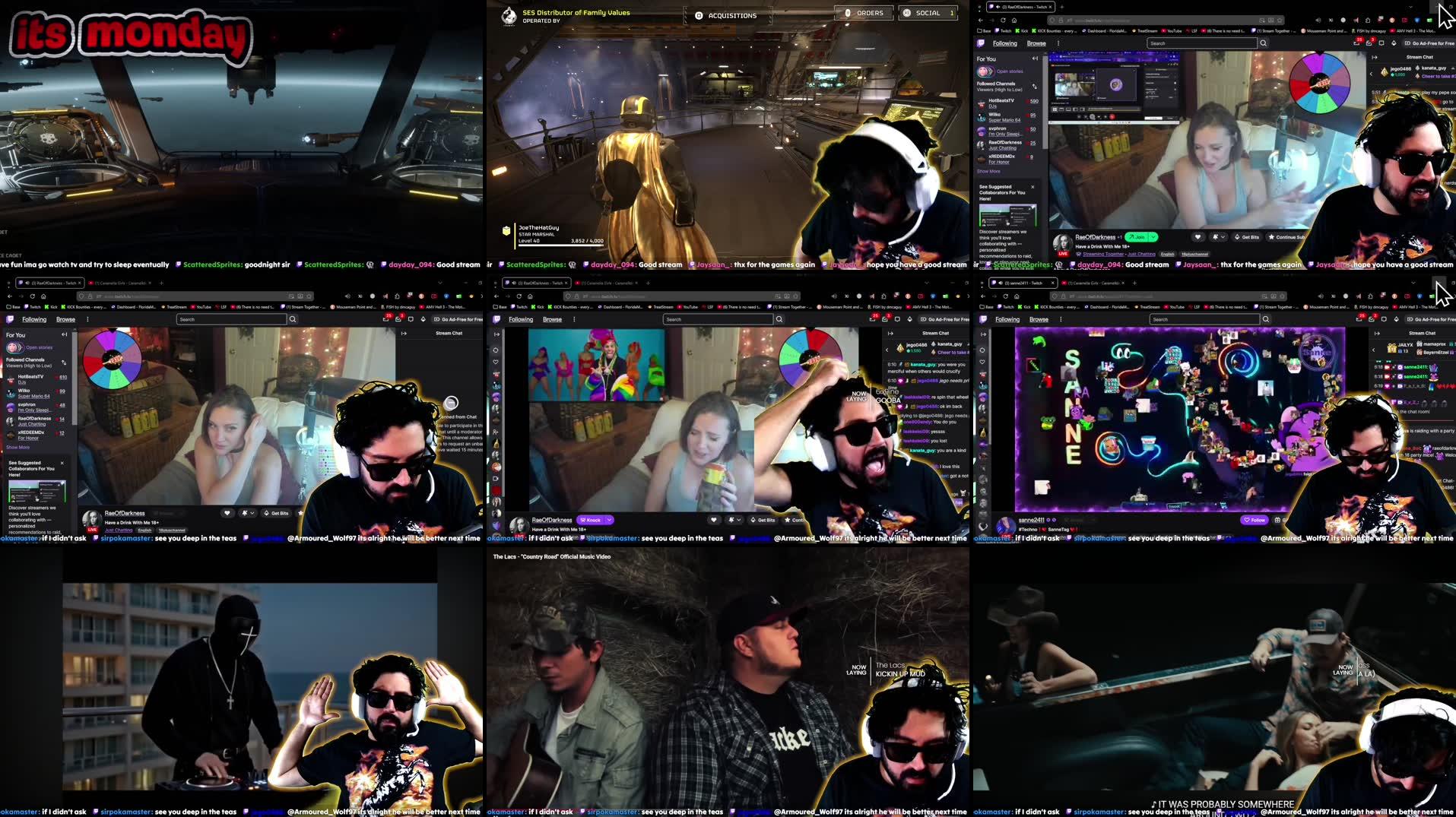This screenshot has height=817, width=1456.
Task: Click search field in sanne2411 frame
Action: click(1204, 319)
